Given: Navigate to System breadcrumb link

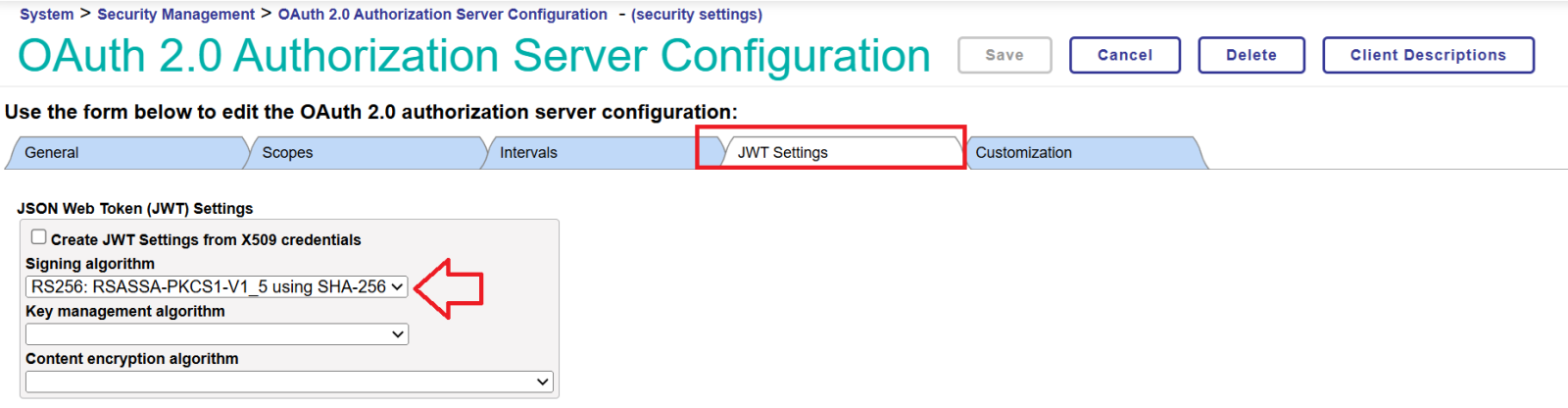Looking at the screenshot, I should pos(46,15).
